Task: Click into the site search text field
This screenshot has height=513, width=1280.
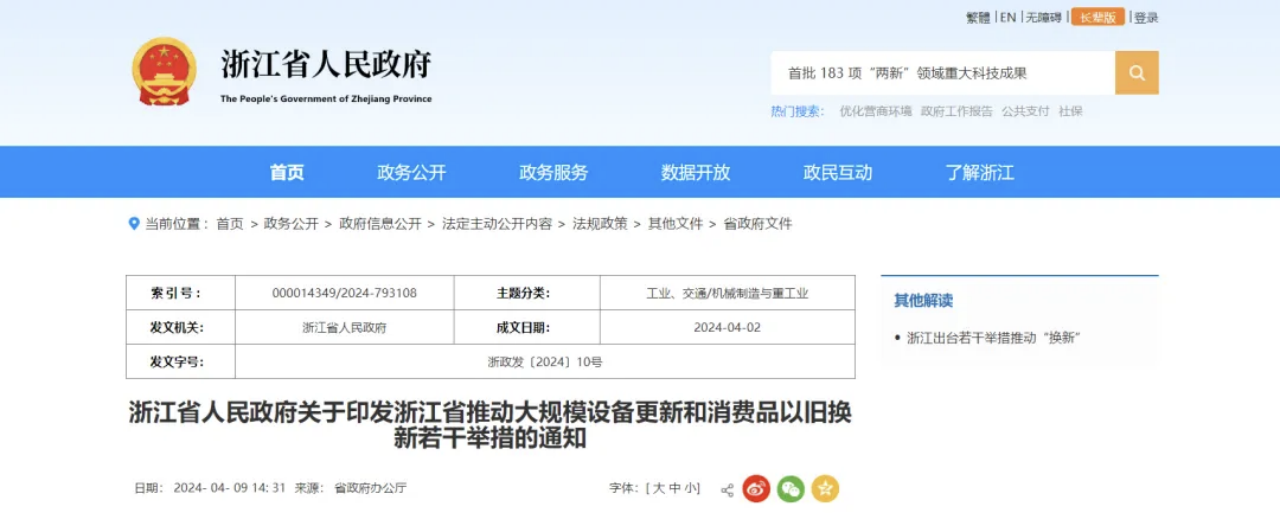Action: [x=942, y=73]
